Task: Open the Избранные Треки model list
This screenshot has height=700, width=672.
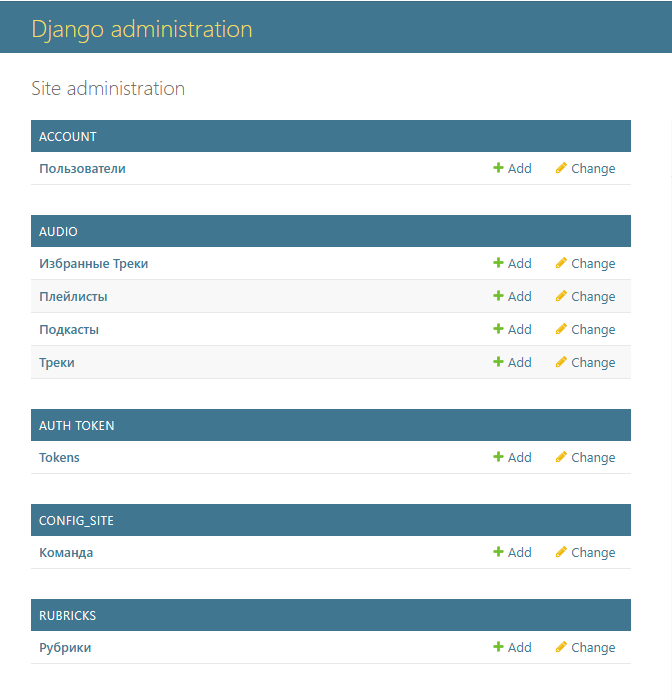Action: 93,264
